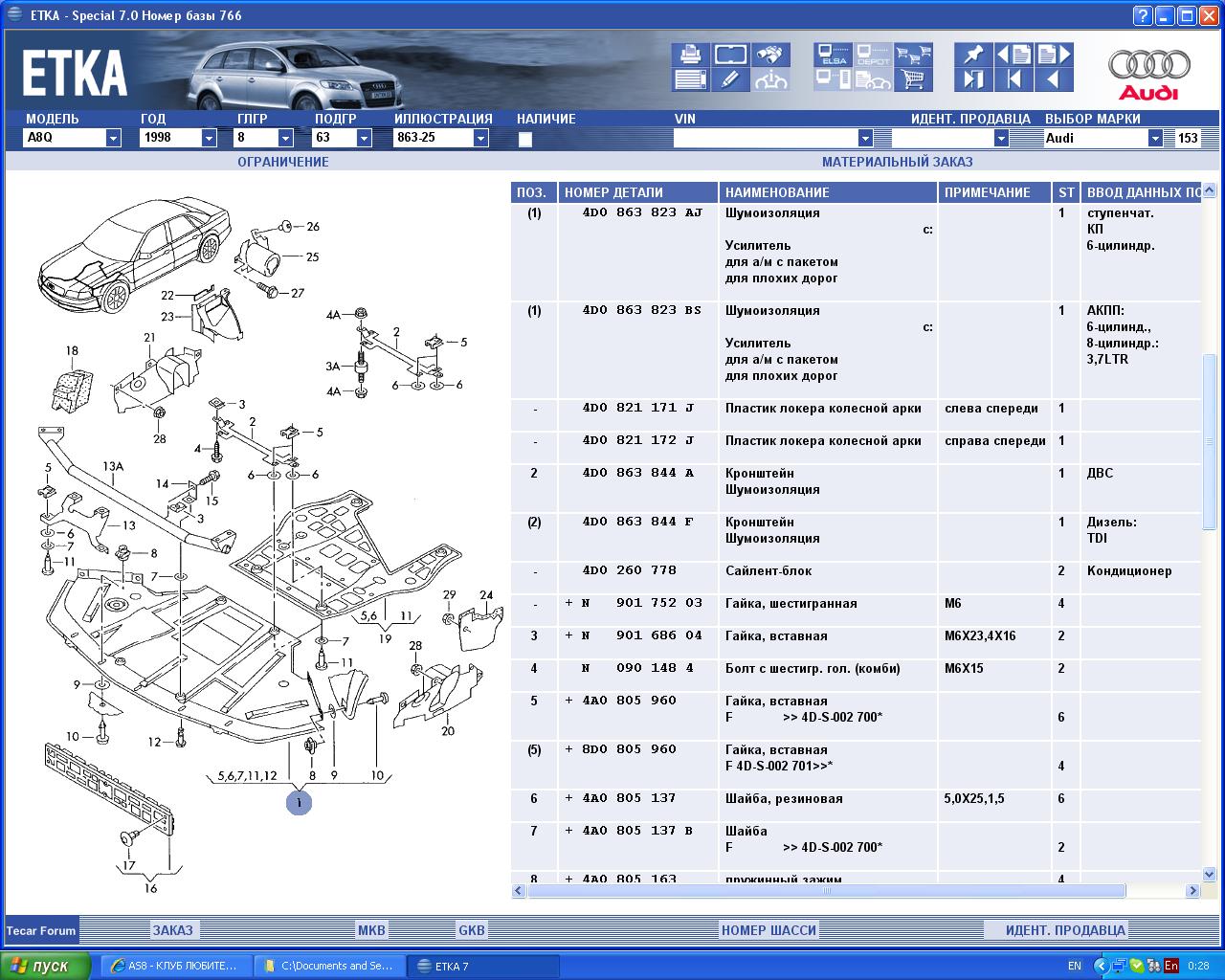
Task: Go to the next page icon
Action: pos(1054,55)
